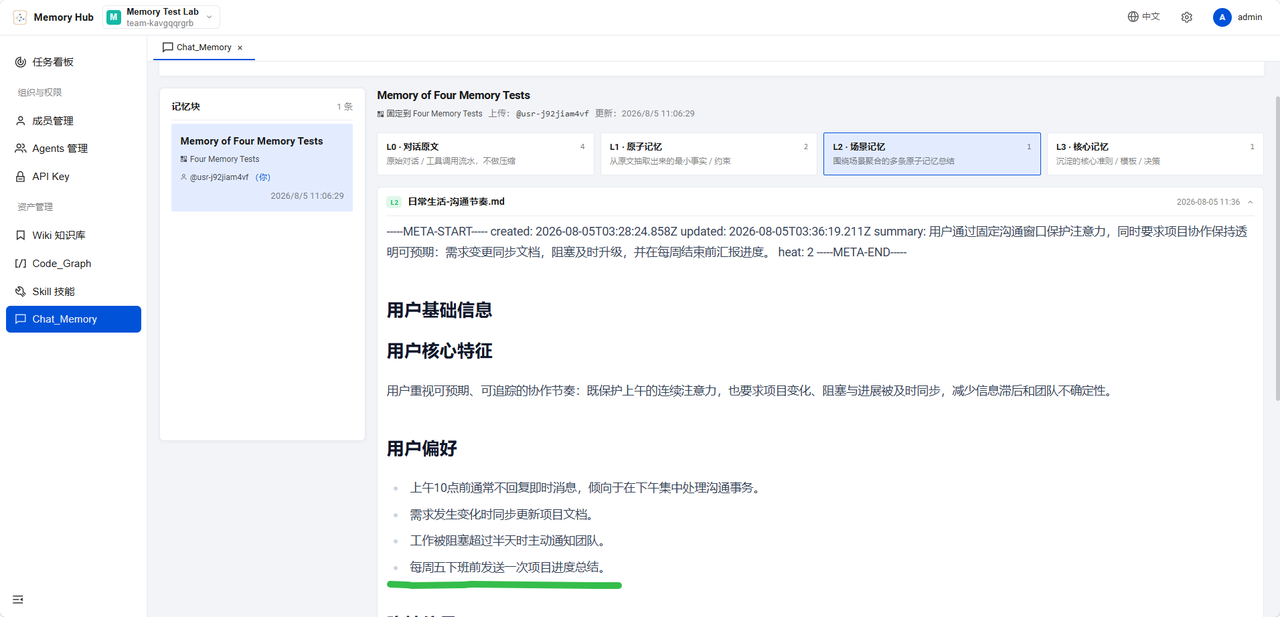Click the green L2 badge icon
This screenshot has width=1280, height=617.
click(394, 202)
